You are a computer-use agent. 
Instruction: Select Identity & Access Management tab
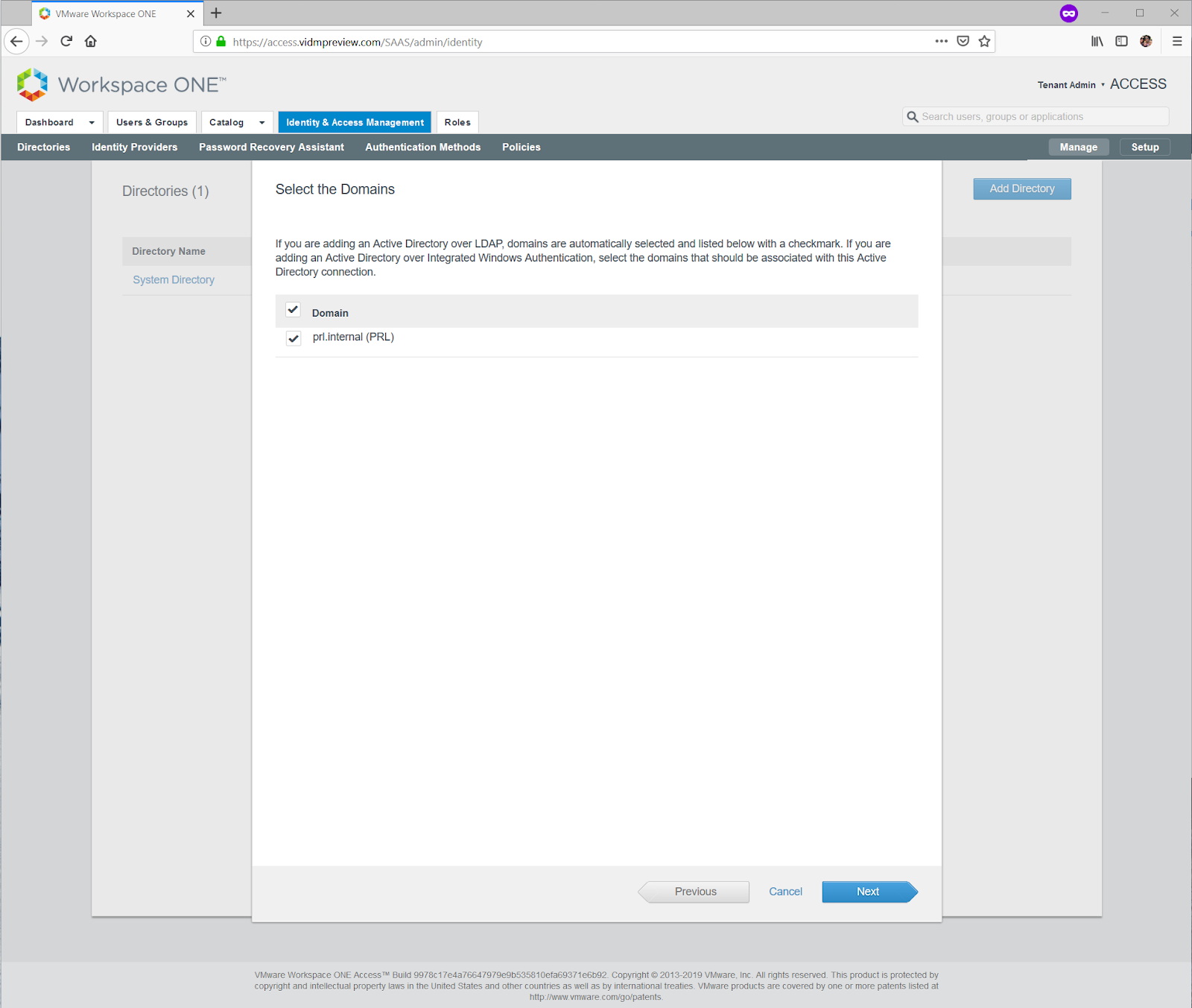pyautogui.click(x=355, y=122)
